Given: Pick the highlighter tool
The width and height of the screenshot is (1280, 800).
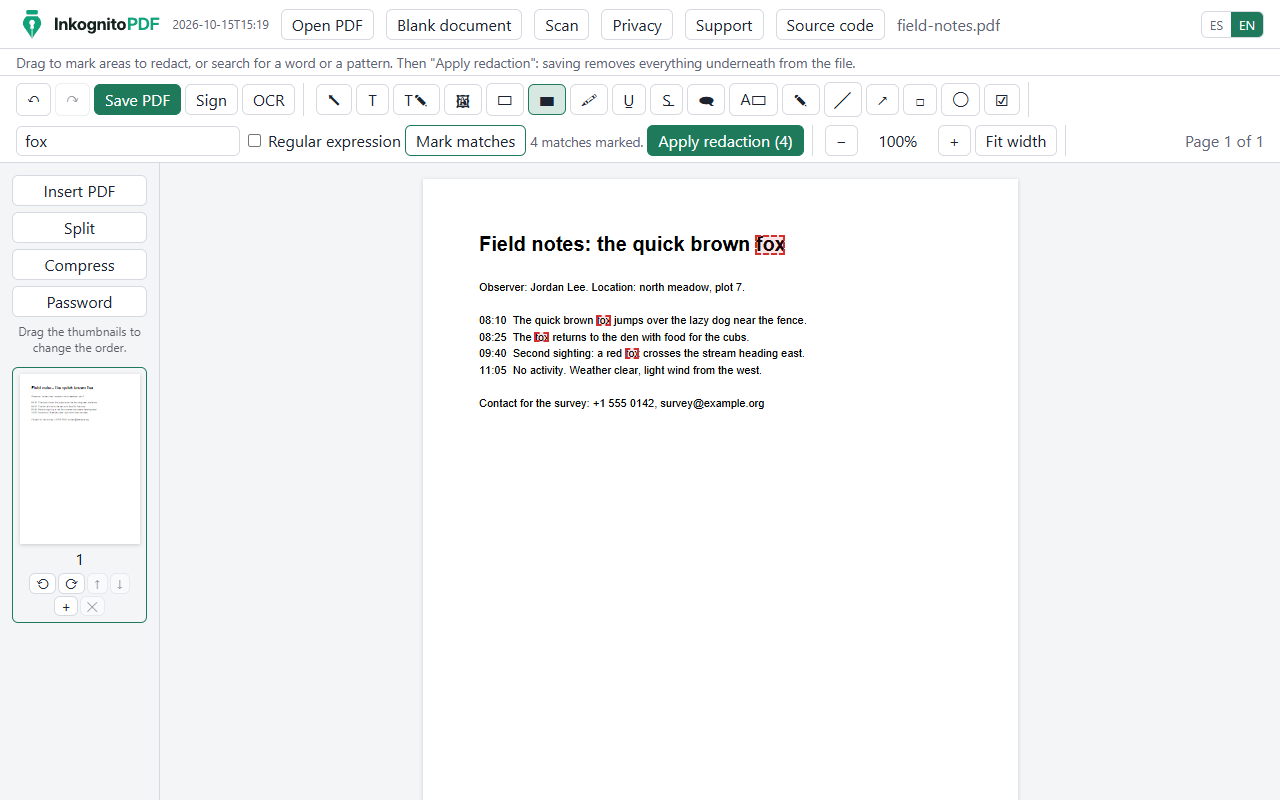Looking at the screenshot, I should click(589, 100).
